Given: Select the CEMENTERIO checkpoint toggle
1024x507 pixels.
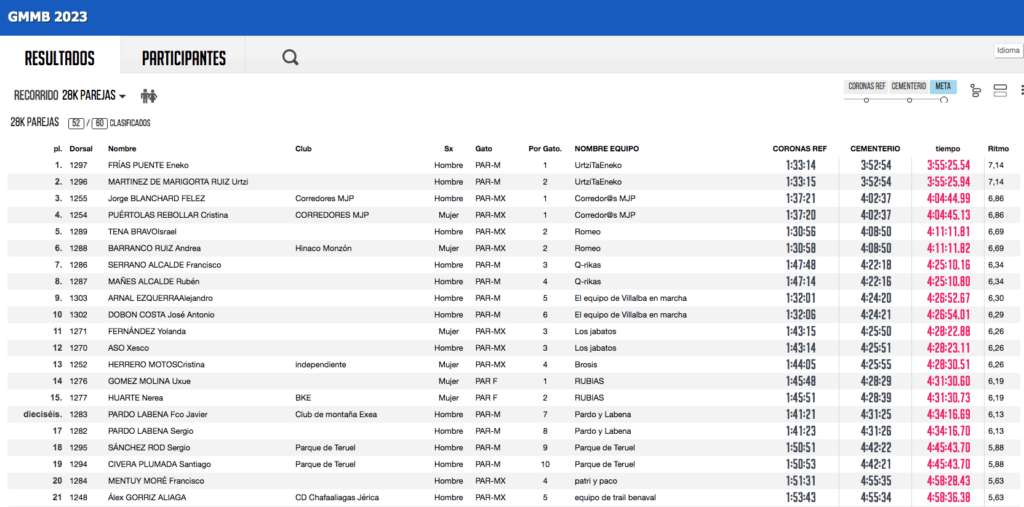Looking at the screenshot, I should (908, 86).
